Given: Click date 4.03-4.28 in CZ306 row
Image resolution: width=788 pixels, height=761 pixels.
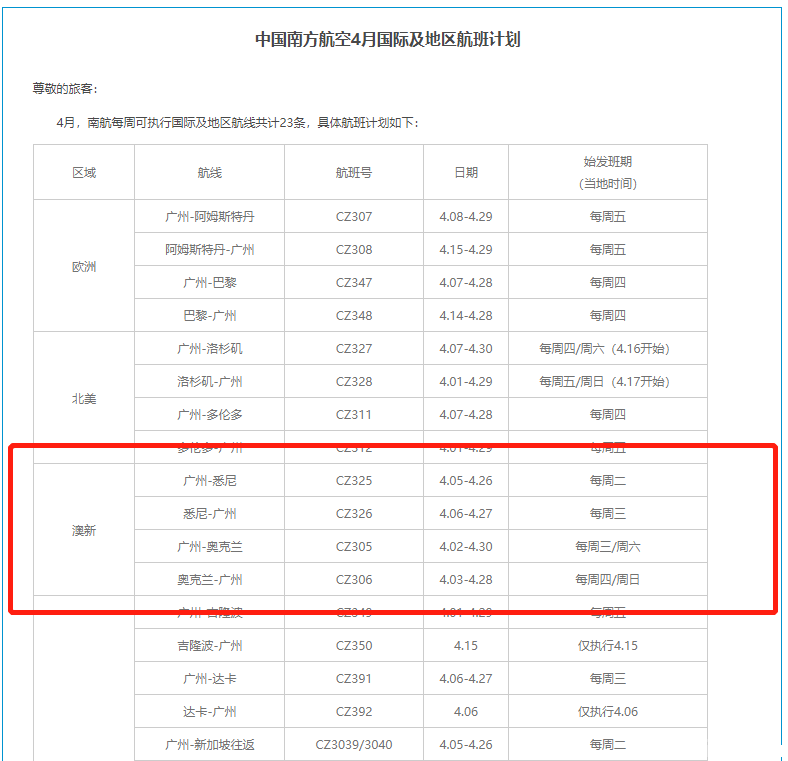Looking at the screenshot, I should coord(466,580).
